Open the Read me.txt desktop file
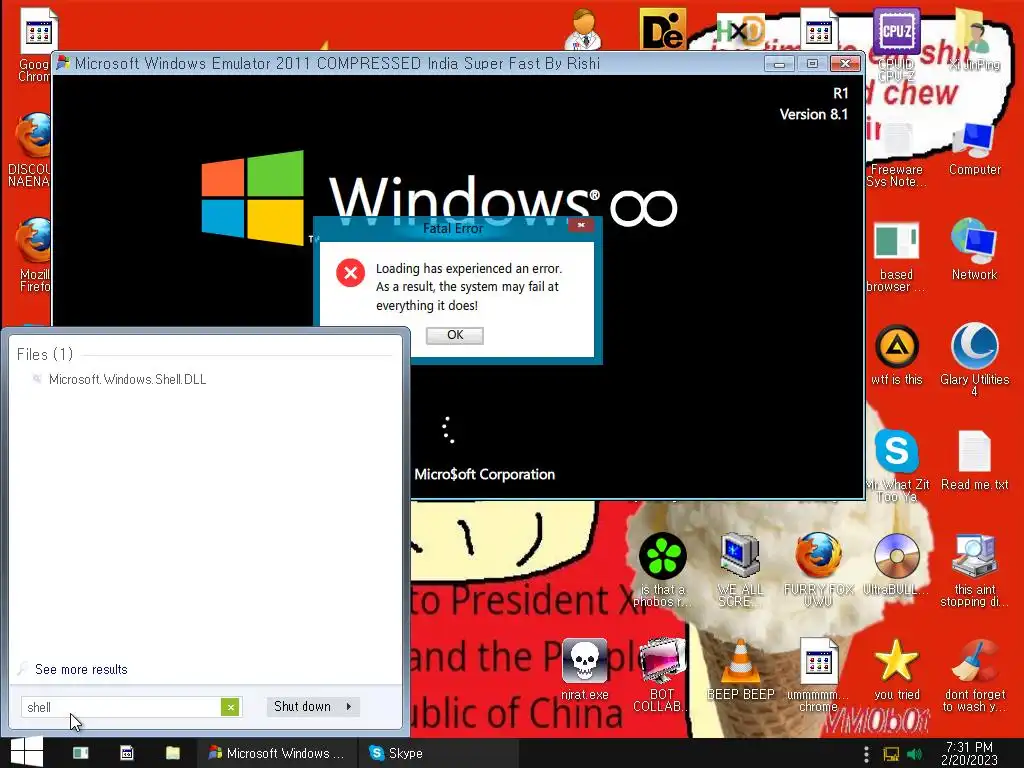This screenshot has height=768, width=1024. point(974,460)
